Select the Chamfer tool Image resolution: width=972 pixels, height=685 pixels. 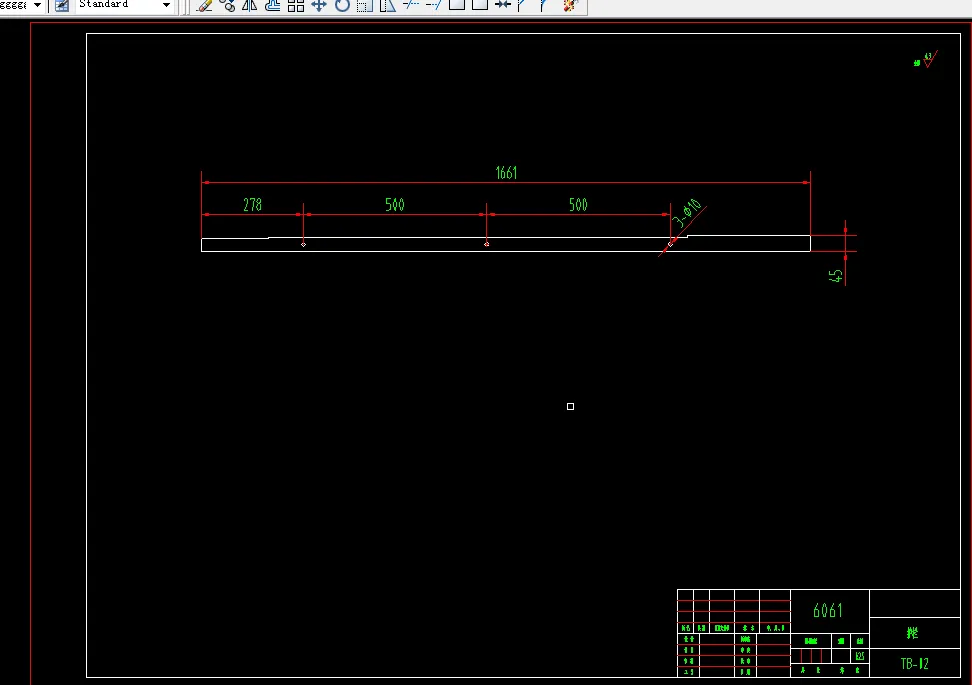pos(522,5)
